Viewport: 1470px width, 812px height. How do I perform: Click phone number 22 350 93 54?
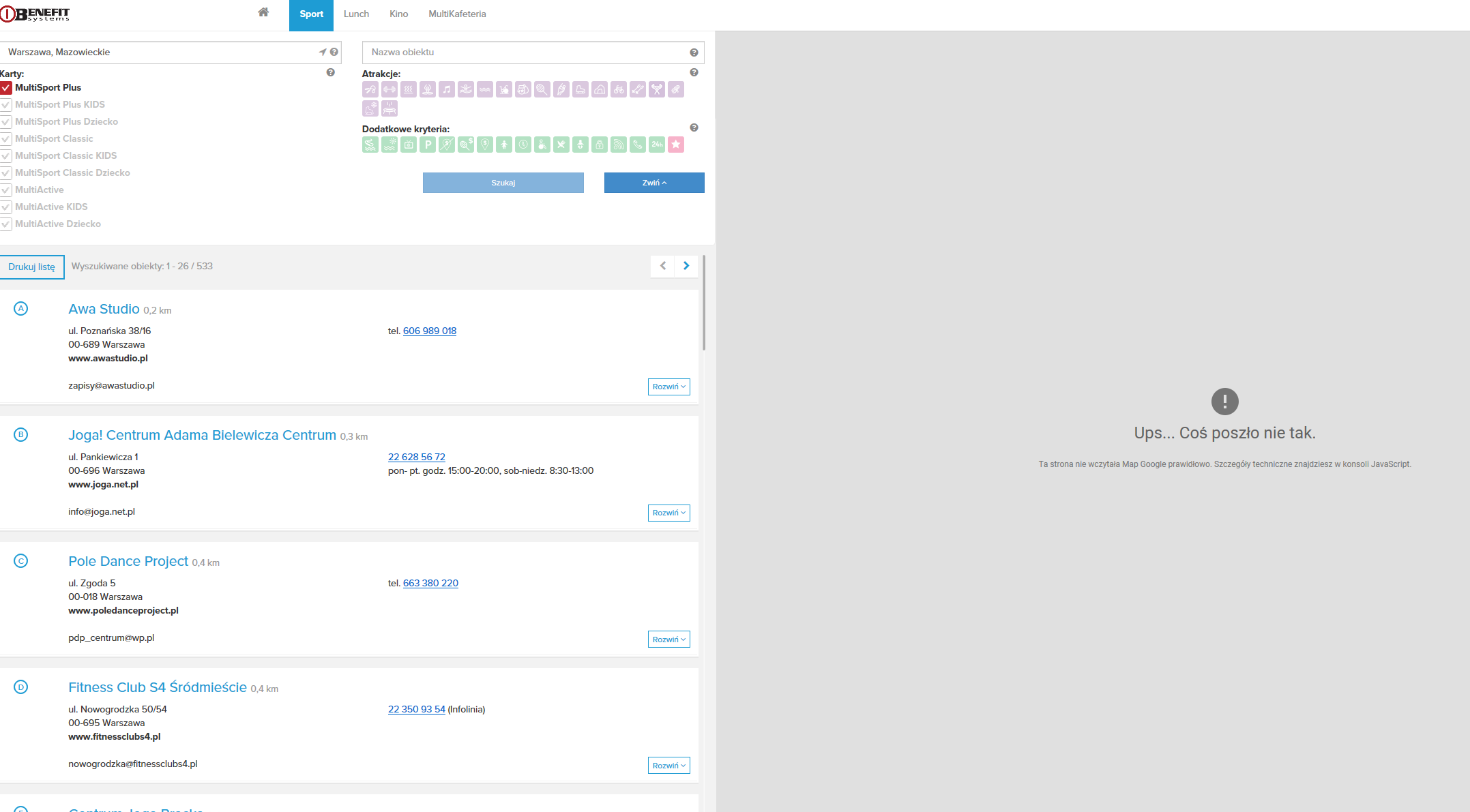click(417, 709)
